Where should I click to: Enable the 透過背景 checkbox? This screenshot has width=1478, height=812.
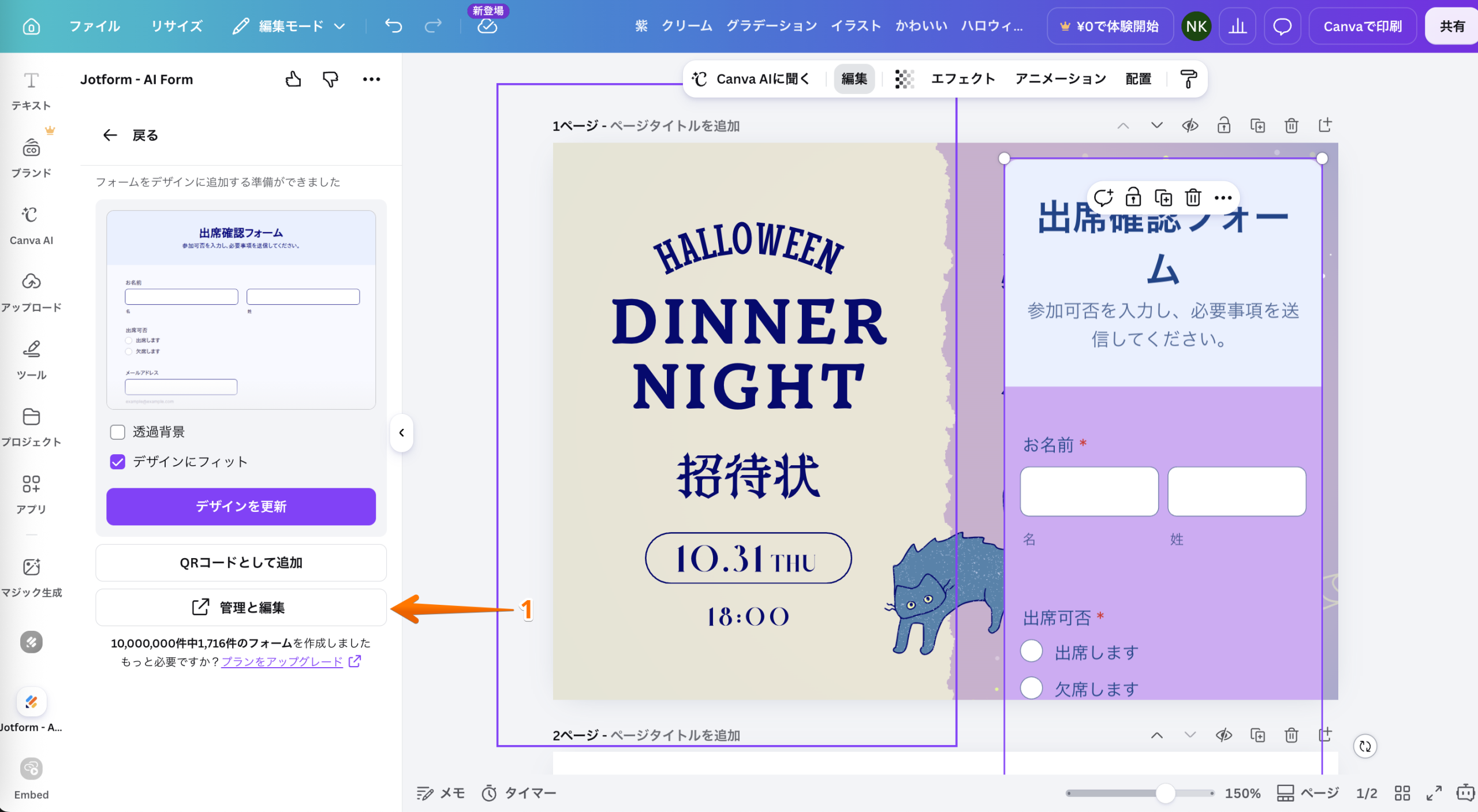[118, 432]
